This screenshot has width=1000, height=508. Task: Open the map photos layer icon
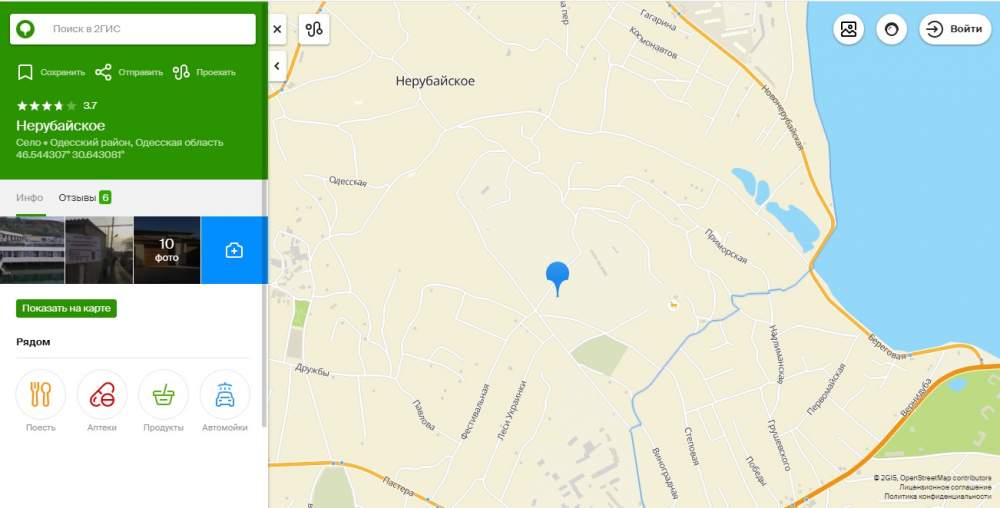tap(848, 29)
